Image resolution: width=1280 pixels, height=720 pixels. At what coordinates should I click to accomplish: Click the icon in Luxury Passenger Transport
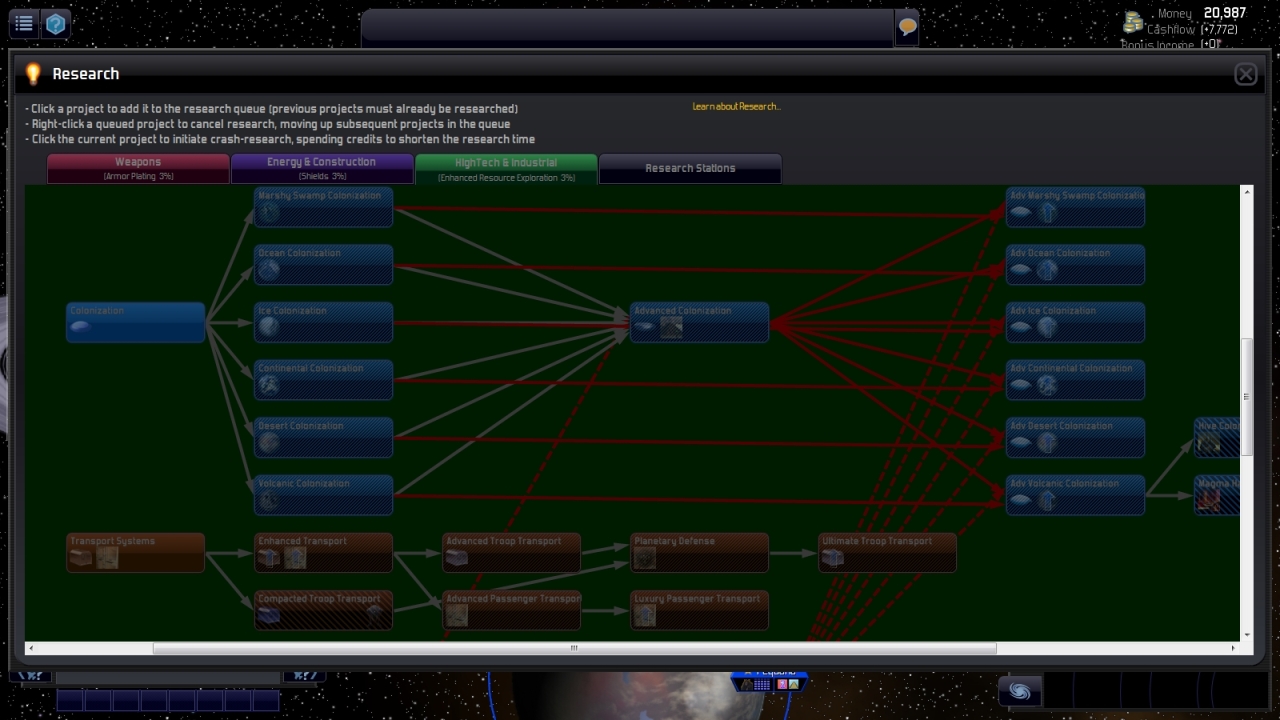[645, 615]
